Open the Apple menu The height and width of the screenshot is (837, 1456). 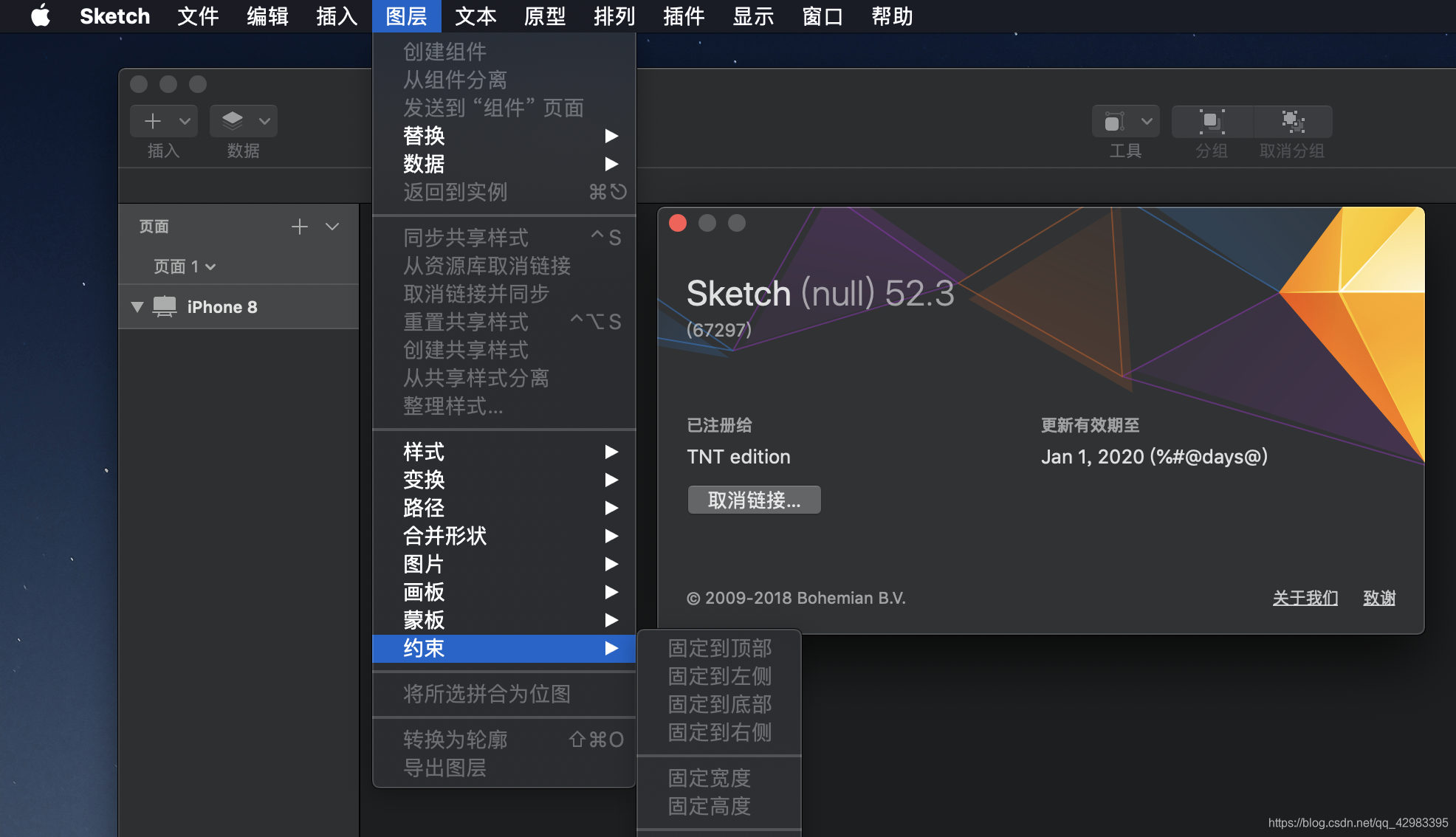point(41,15)
